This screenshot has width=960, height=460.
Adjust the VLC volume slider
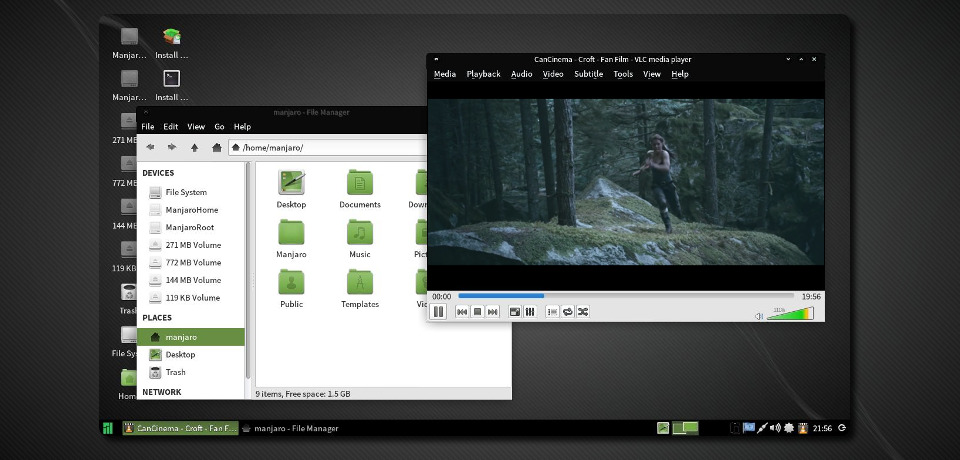[790, 314]
